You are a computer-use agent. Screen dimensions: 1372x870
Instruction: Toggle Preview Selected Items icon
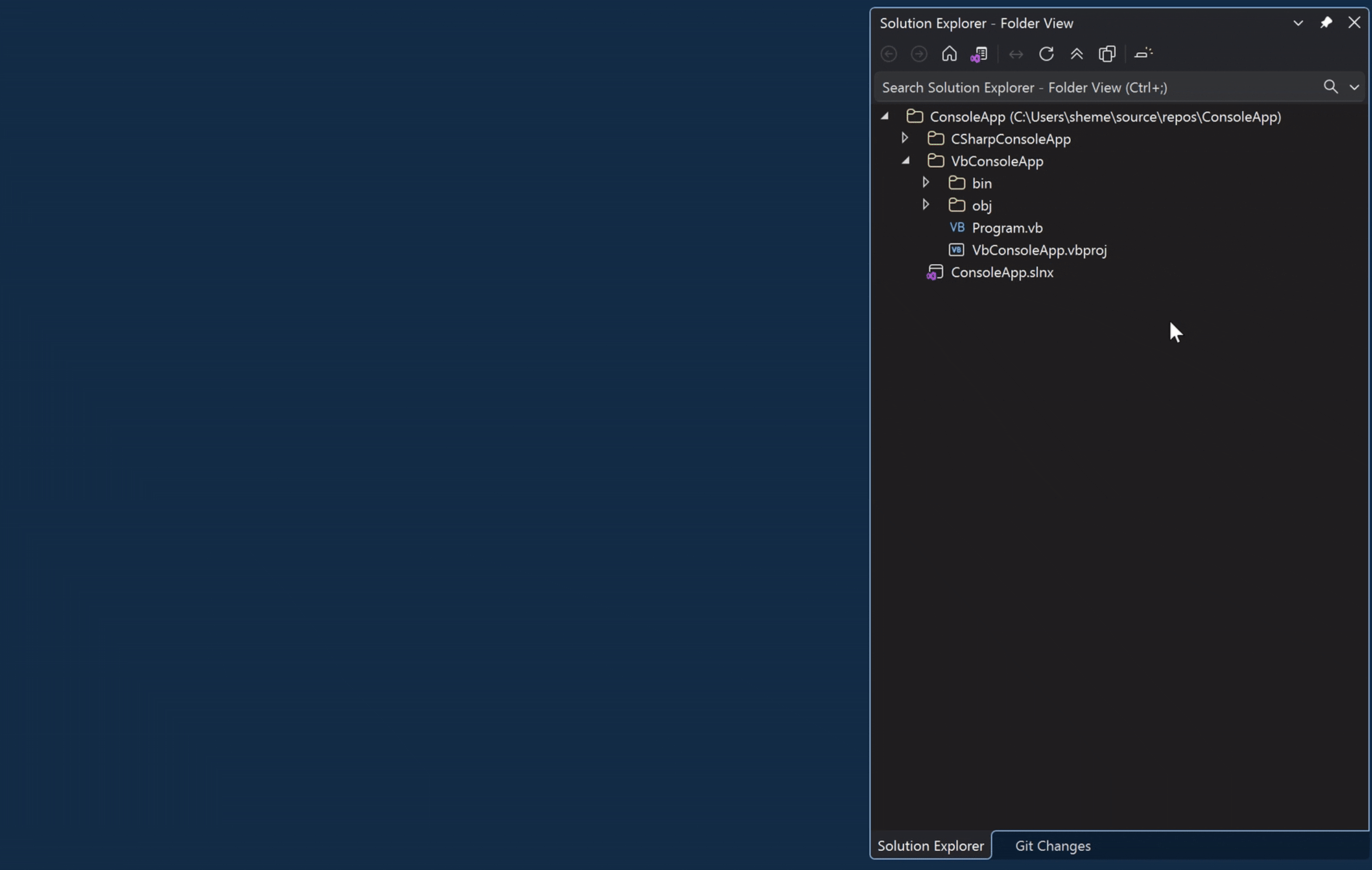click(1107, 54)
